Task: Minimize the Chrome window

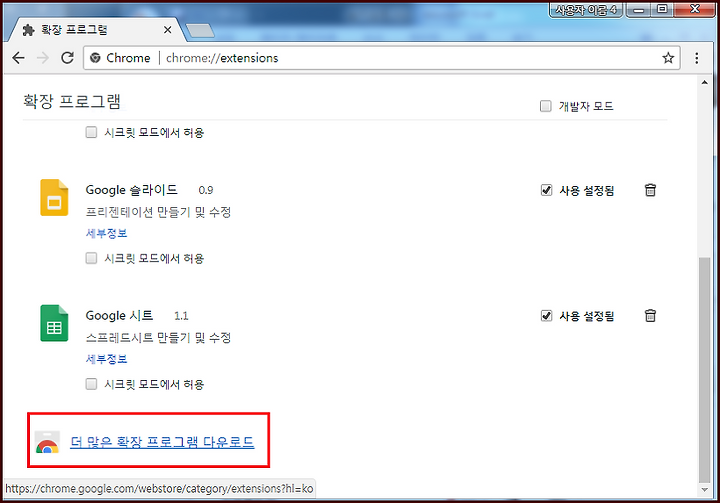Action: click(638, 9)
